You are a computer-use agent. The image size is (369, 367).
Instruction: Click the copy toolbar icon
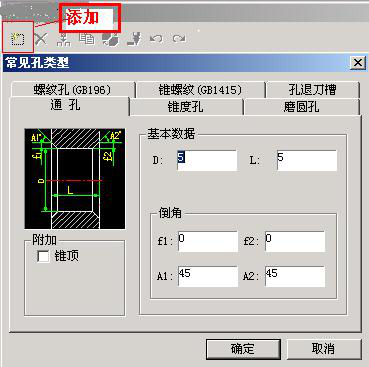pyautogui.click(x=87, y=39)
